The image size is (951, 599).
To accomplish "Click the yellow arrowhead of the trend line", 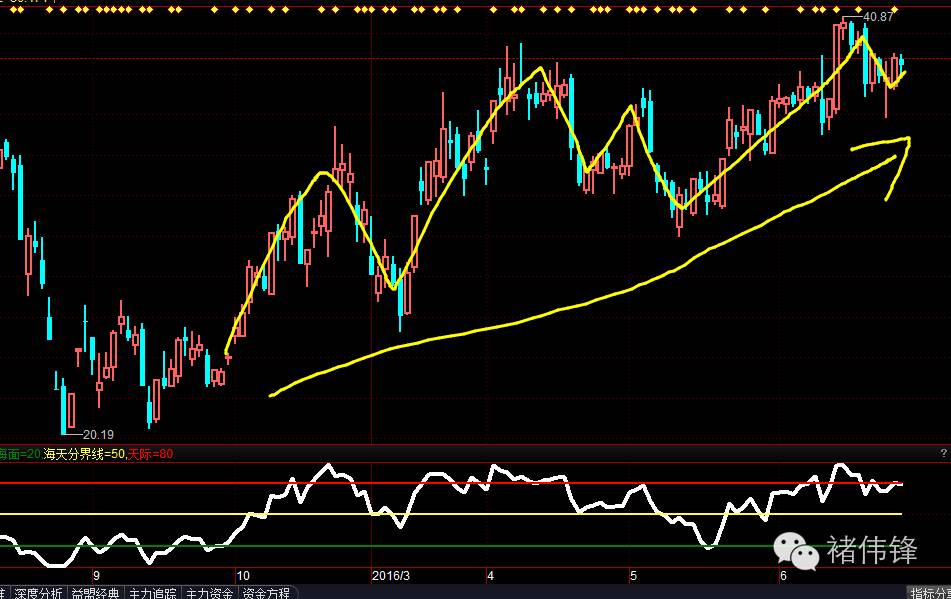I will (x=905, y=143).
